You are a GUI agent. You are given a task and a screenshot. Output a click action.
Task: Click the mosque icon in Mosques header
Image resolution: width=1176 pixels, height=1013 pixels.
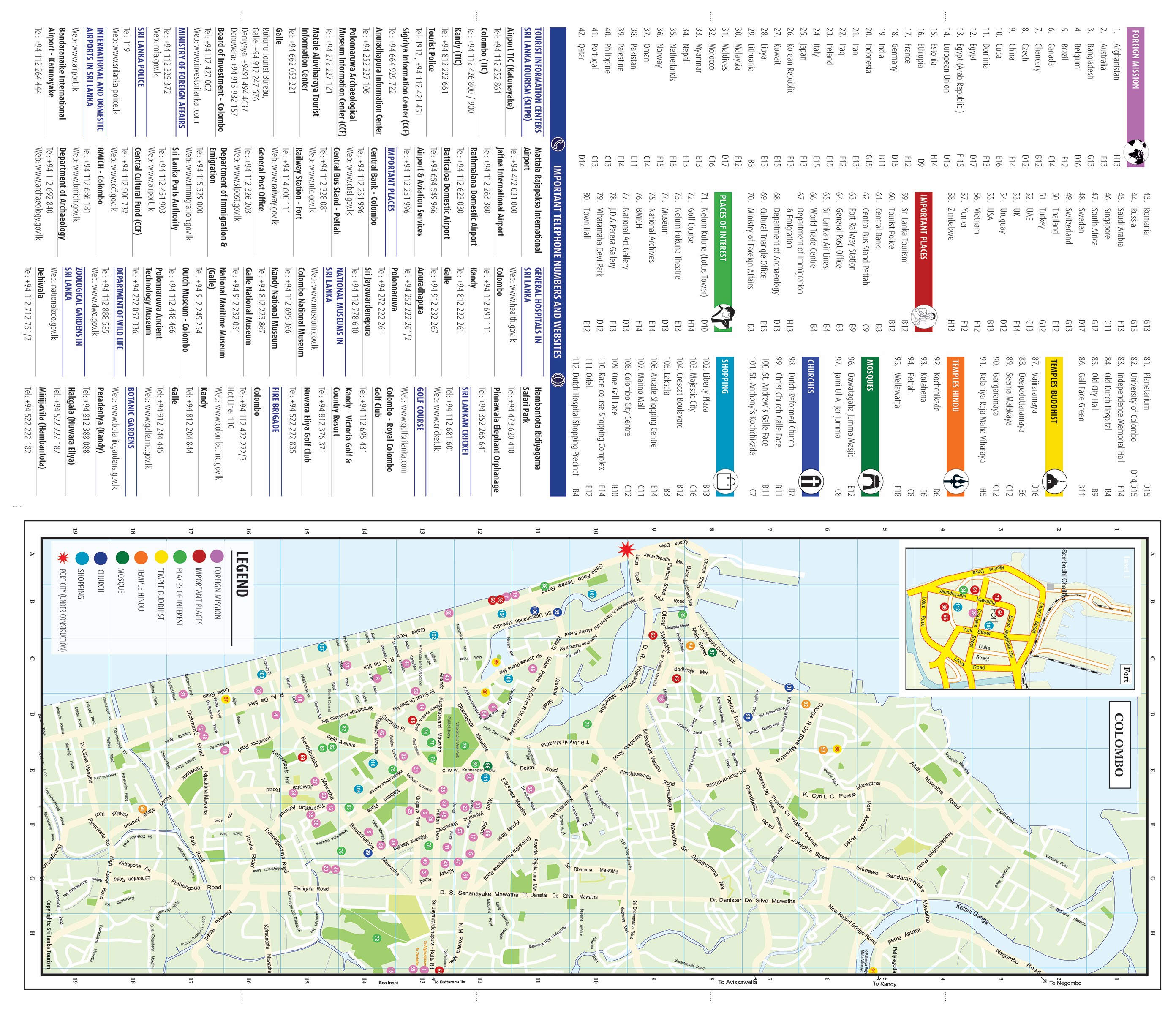870,481
